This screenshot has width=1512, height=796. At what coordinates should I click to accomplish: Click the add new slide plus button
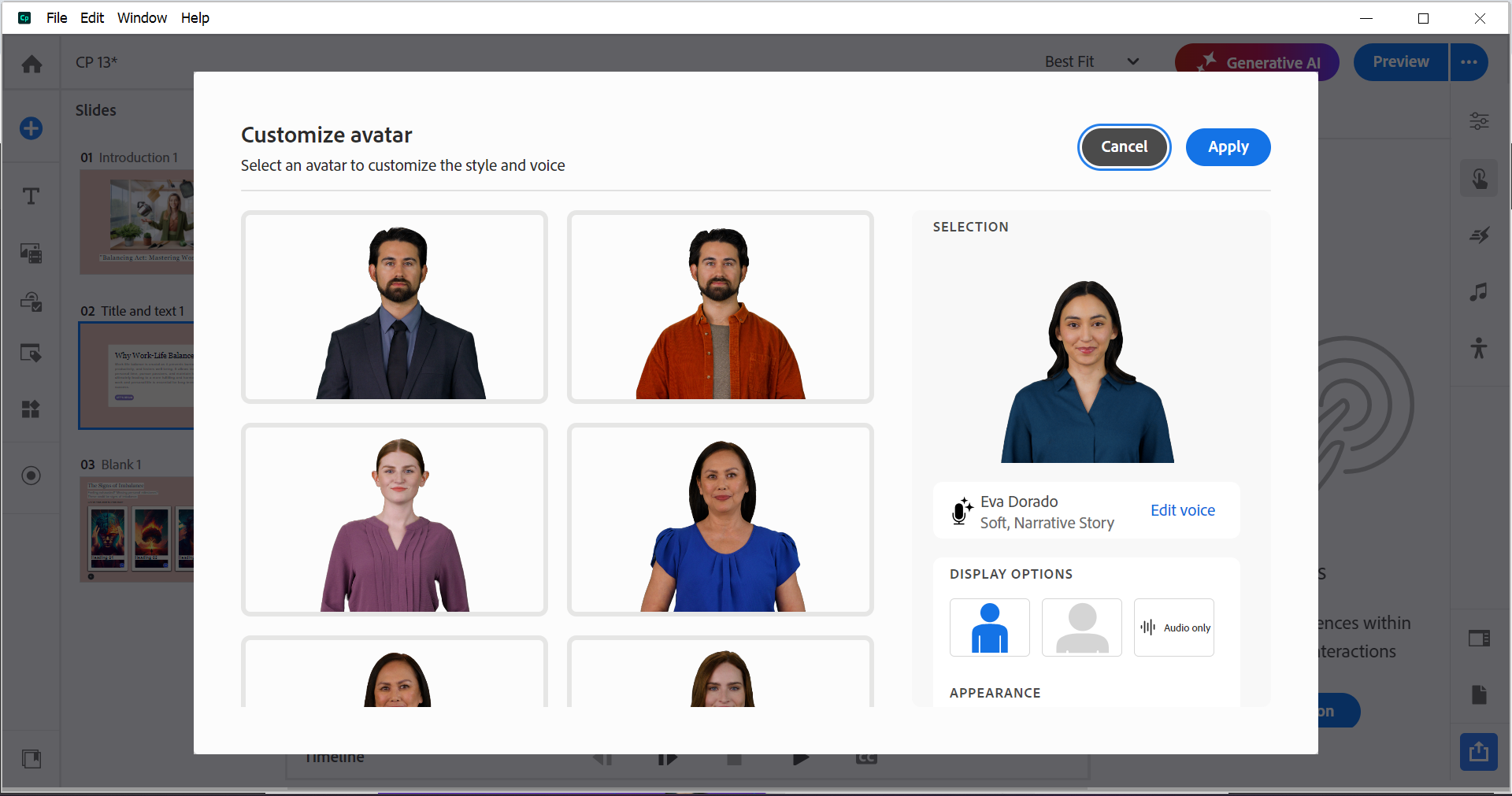point(30,128)
